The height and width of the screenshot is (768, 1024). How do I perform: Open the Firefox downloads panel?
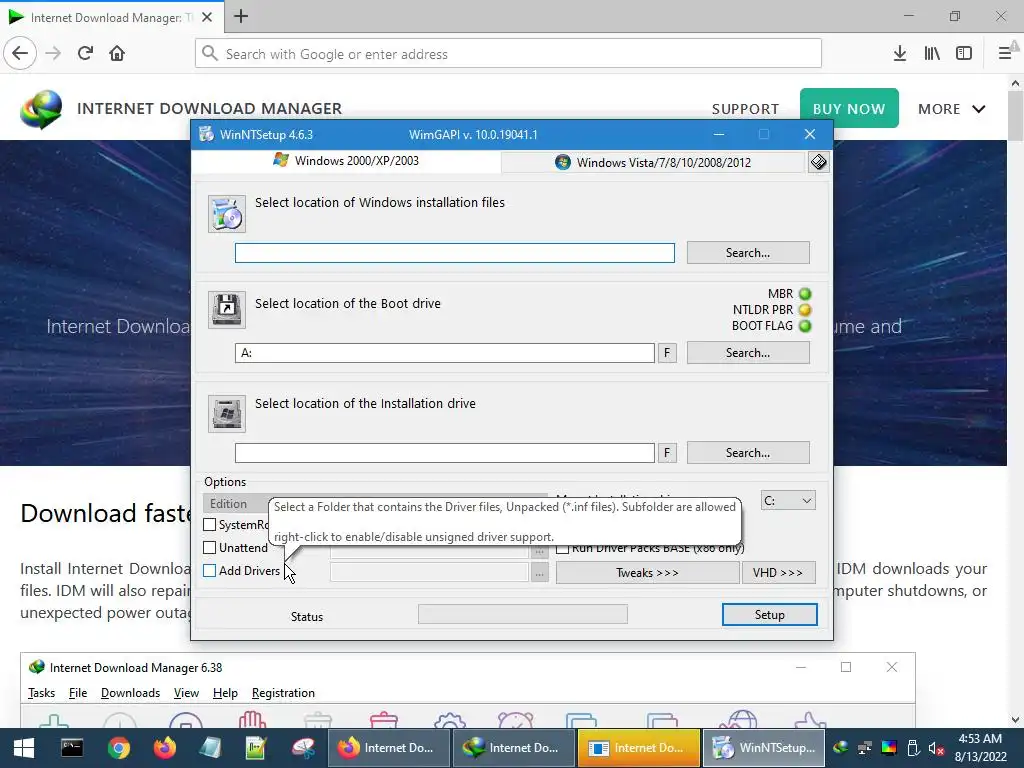[899, 54]
